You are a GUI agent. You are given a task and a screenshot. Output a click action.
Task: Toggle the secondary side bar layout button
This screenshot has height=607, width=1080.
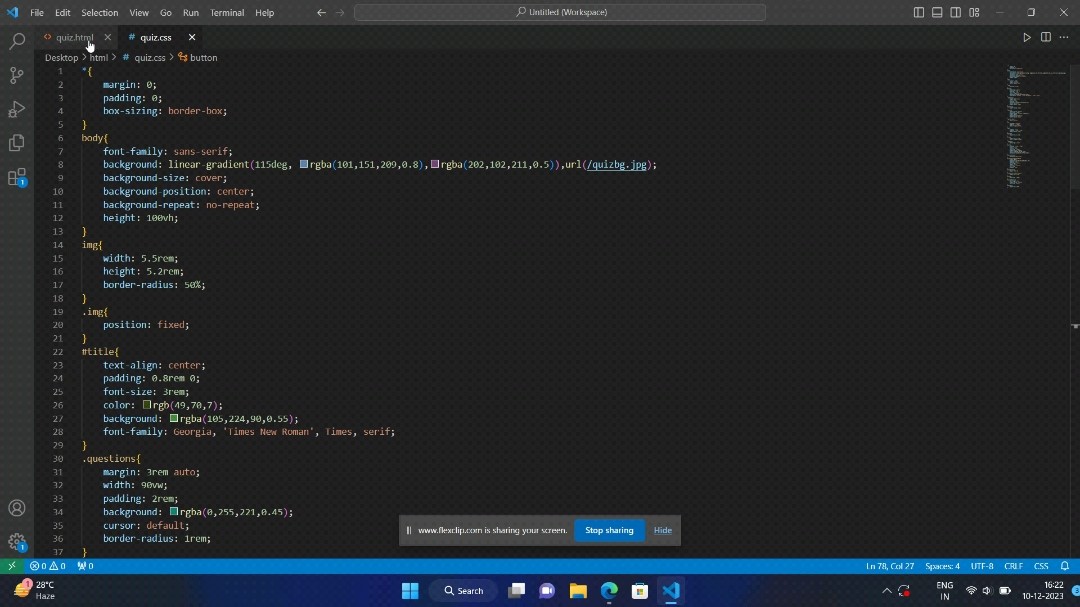click(955, 12)
